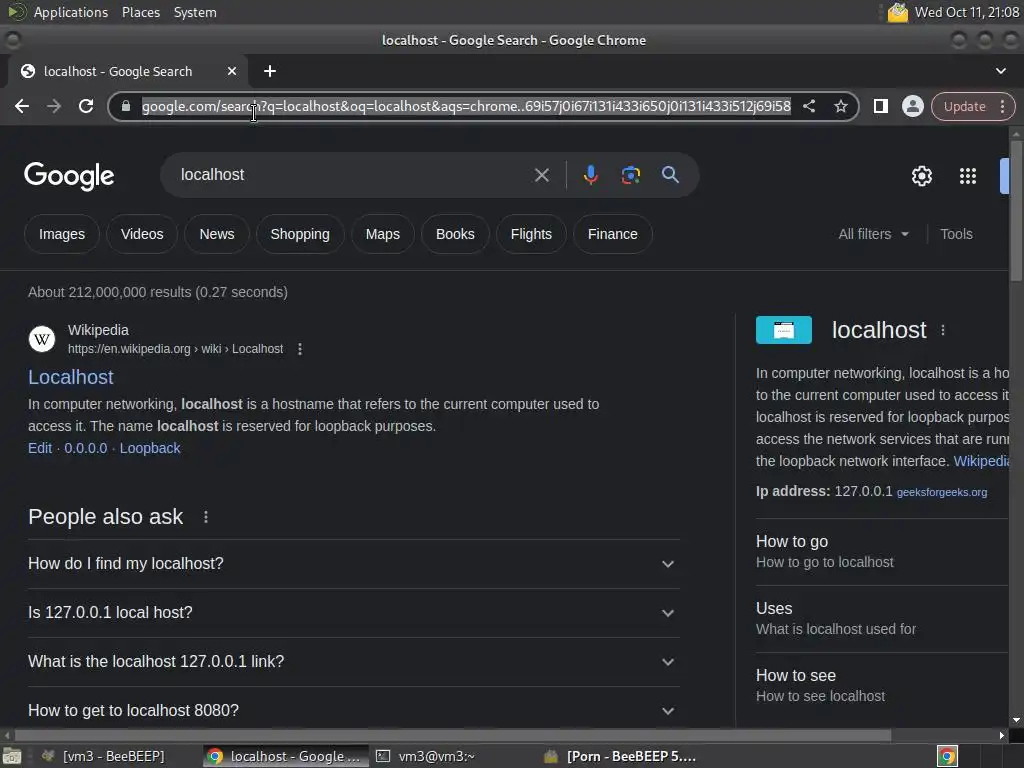This screenshot has width=1024, height=768.
Task: Open the Chrome side panel icon
Action: pos(880,106)
